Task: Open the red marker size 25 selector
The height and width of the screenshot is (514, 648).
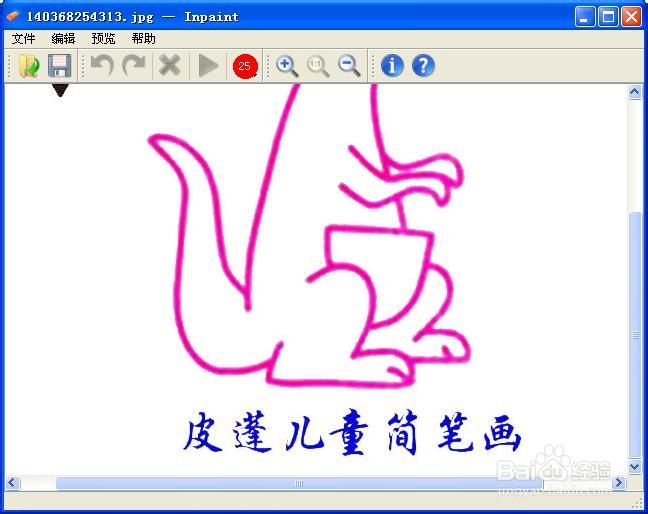Action: click(245, 66)
